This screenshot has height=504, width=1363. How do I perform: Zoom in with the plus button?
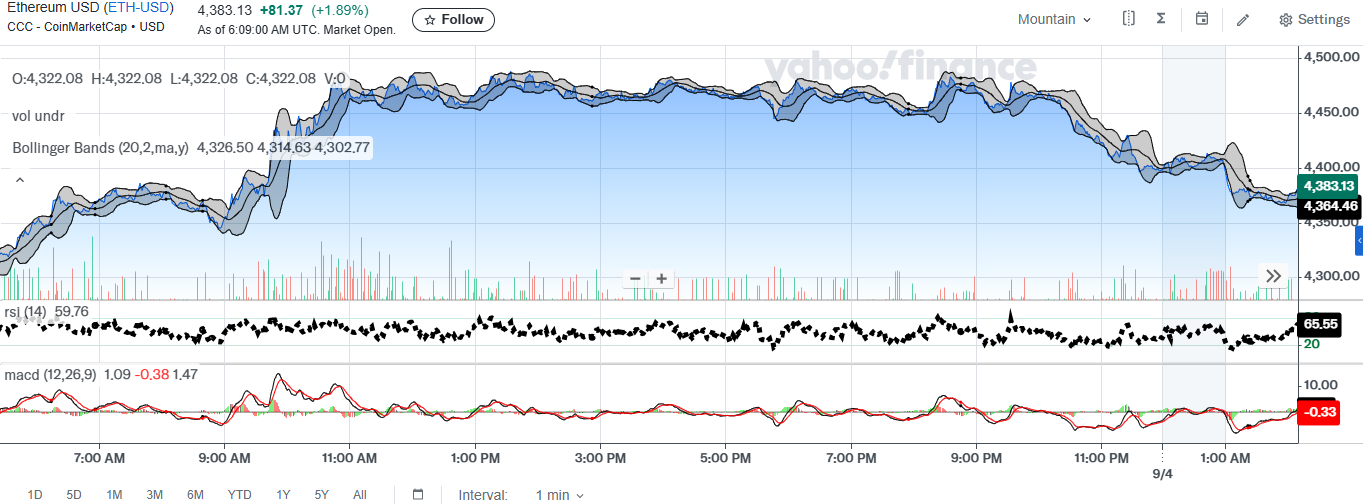click(x=661, y=279)
